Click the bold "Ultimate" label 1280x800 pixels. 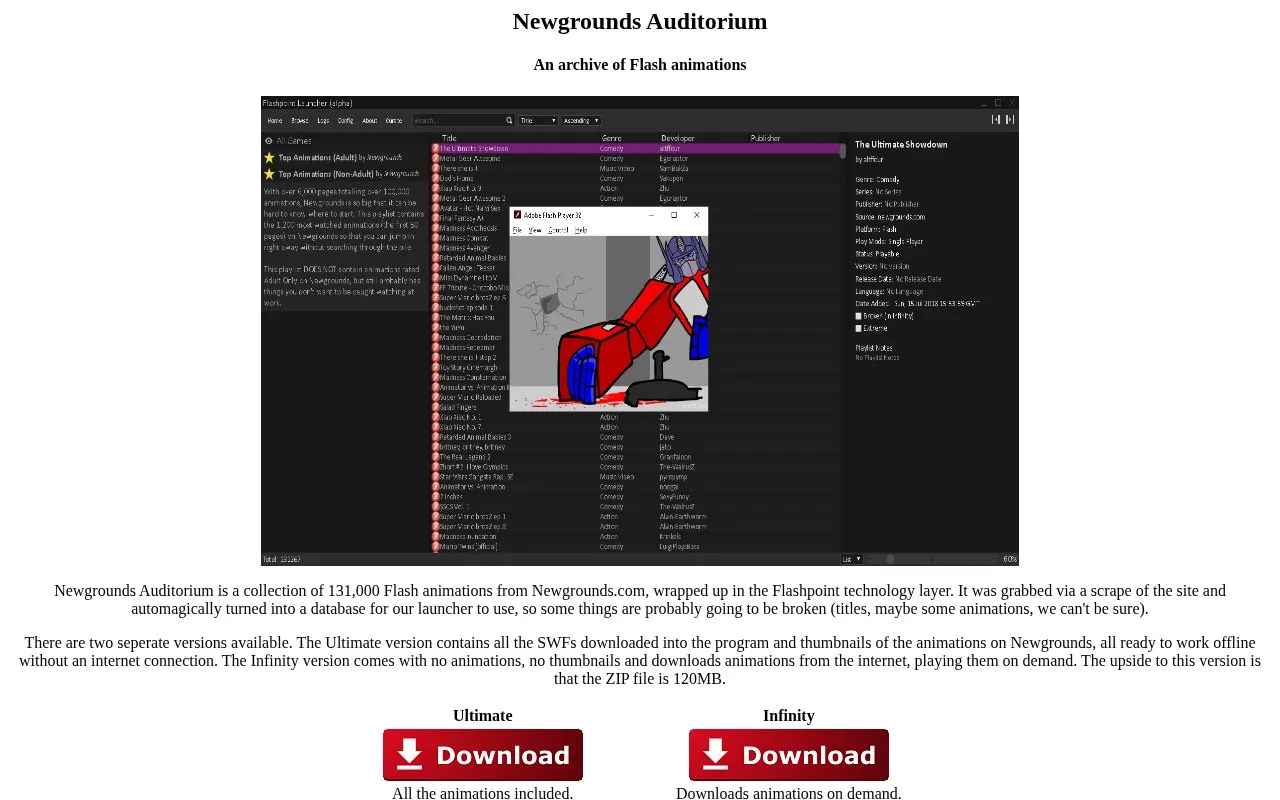click(483, 716)
